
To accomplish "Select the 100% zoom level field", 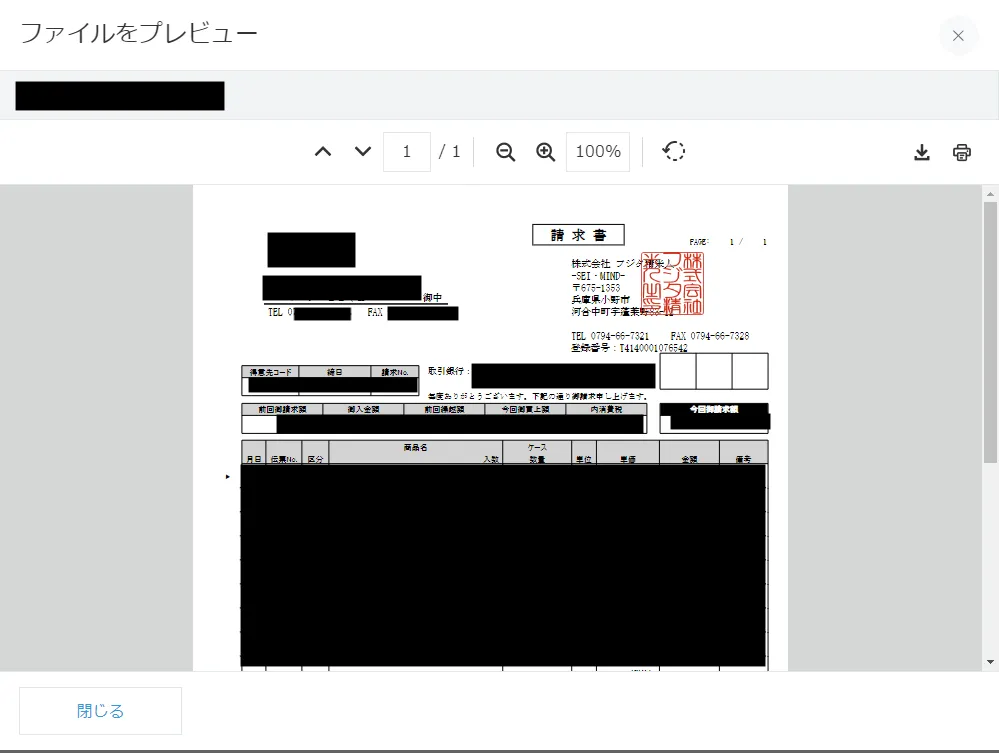I will (x=598, y=152).
